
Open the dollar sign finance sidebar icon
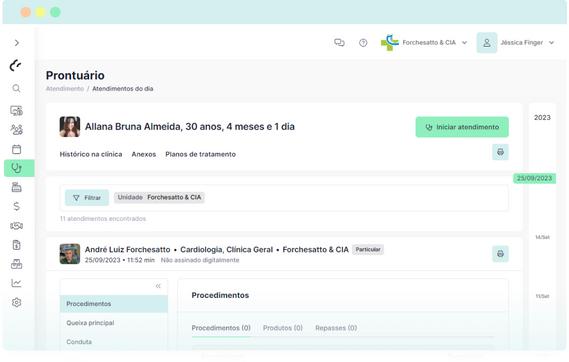click(16, 206)
